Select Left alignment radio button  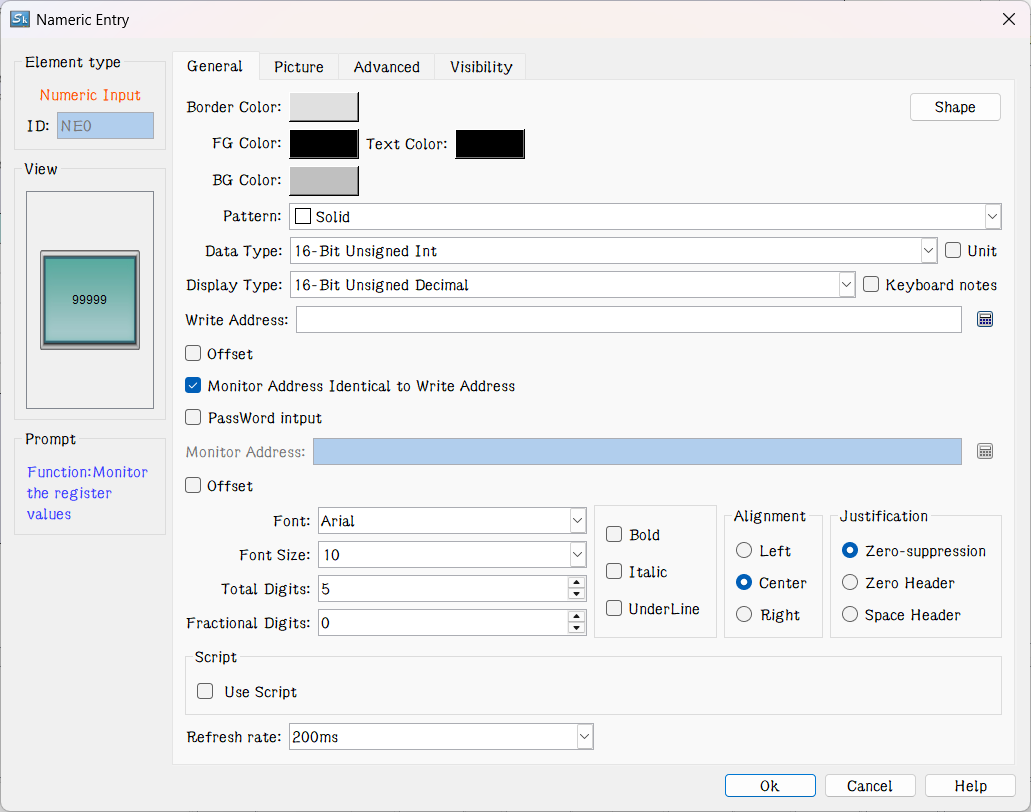[744, 551]
